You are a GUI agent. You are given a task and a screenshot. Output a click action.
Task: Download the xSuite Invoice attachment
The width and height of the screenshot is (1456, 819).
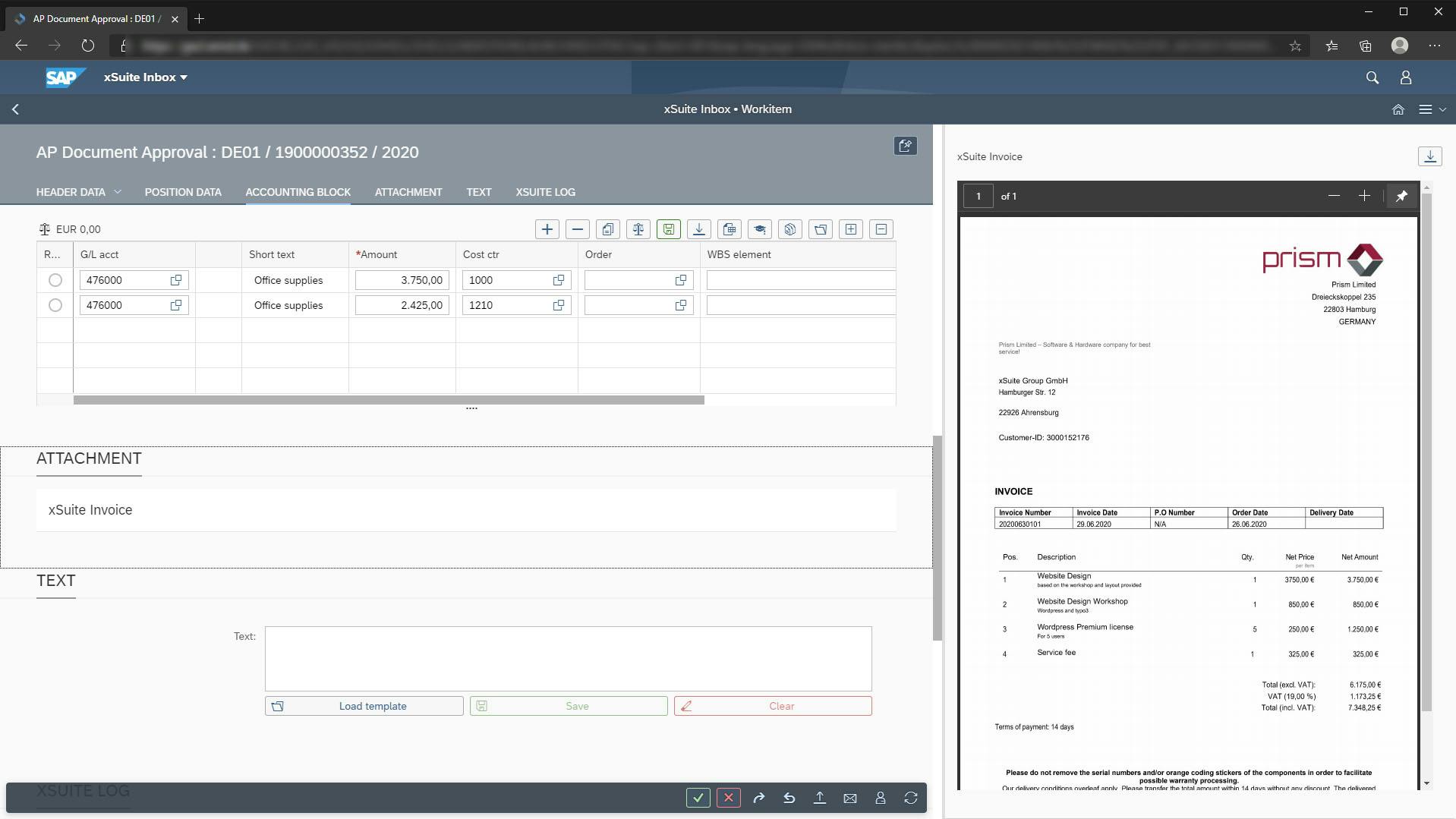[1430, 156]
